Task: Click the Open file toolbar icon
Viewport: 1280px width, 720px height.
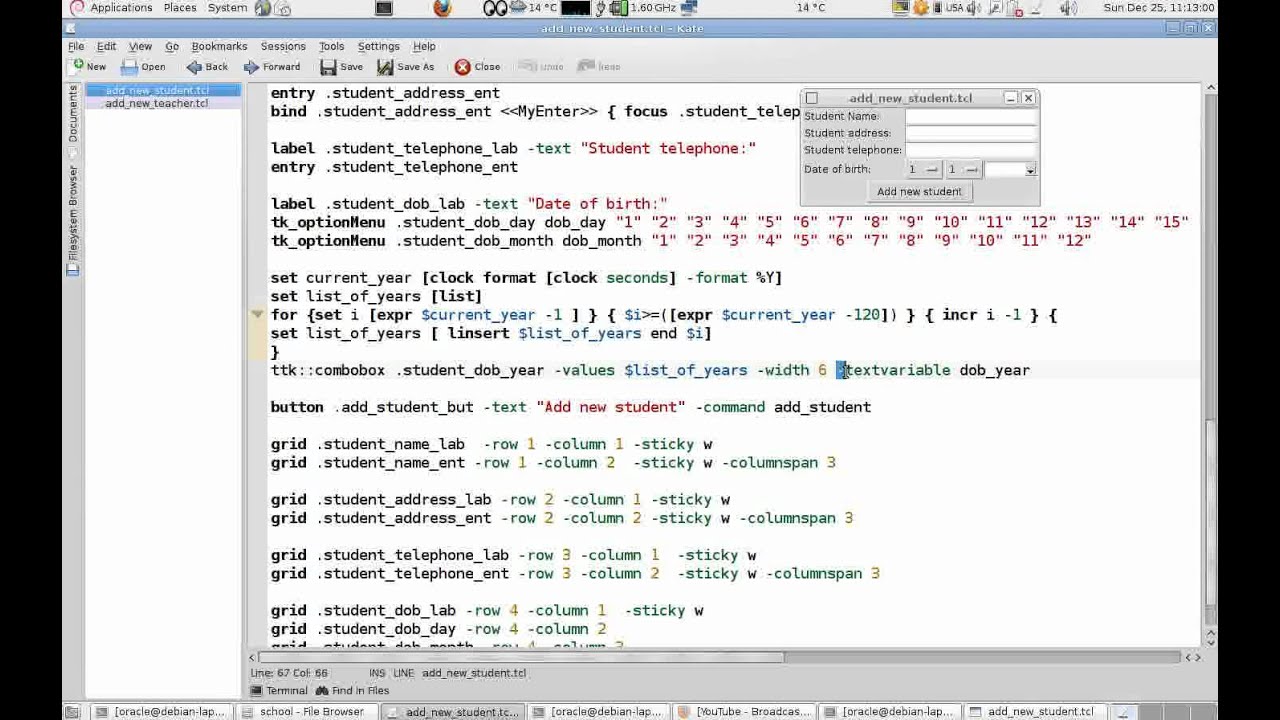Action: (x=129, y=67)
